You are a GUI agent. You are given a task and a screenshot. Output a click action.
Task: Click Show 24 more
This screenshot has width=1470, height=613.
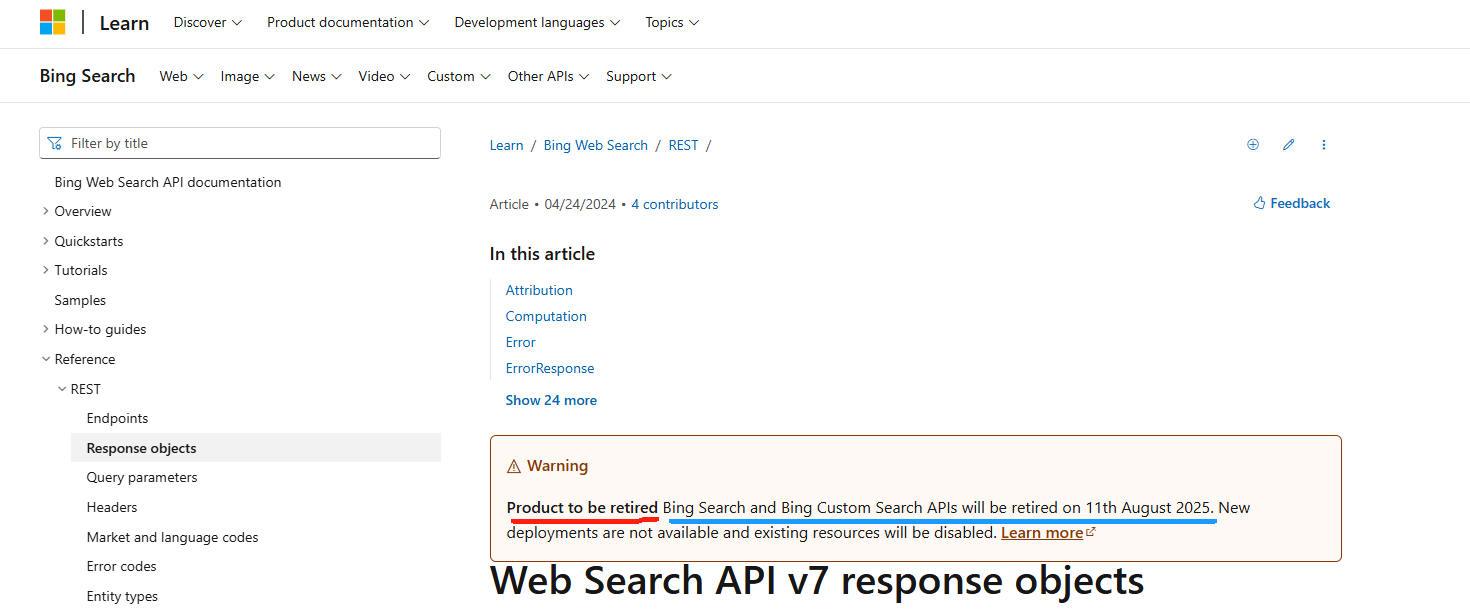[x=551, y=400]
